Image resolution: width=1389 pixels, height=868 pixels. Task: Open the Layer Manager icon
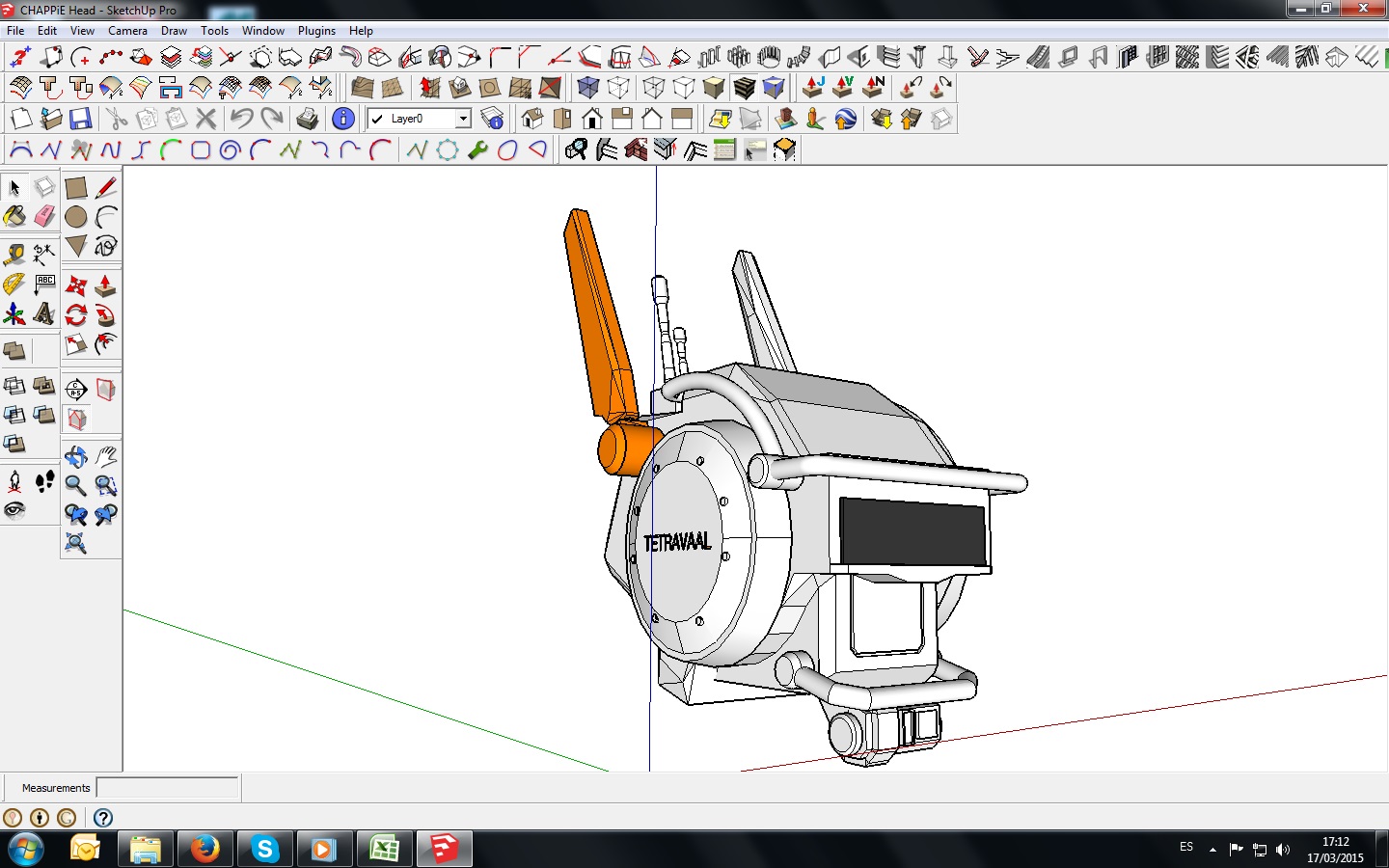tap(492, 119)
